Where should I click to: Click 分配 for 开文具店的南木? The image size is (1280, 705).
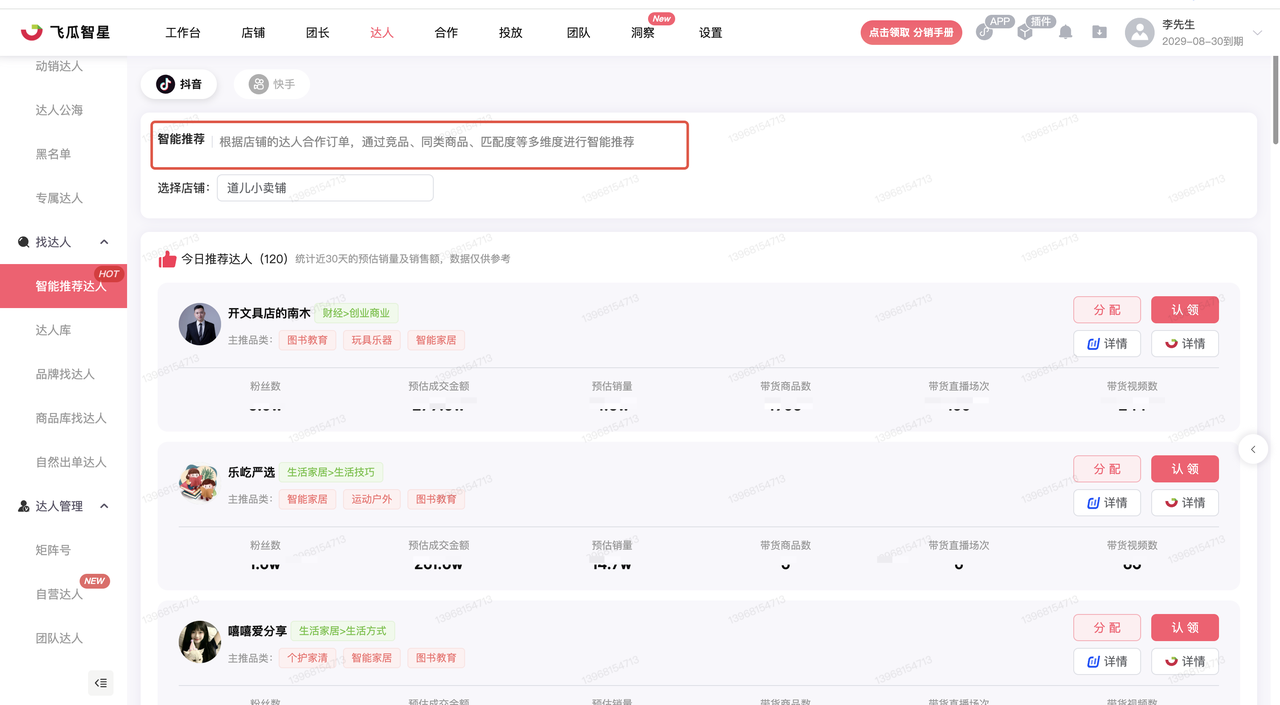(x=1107, y=310)
